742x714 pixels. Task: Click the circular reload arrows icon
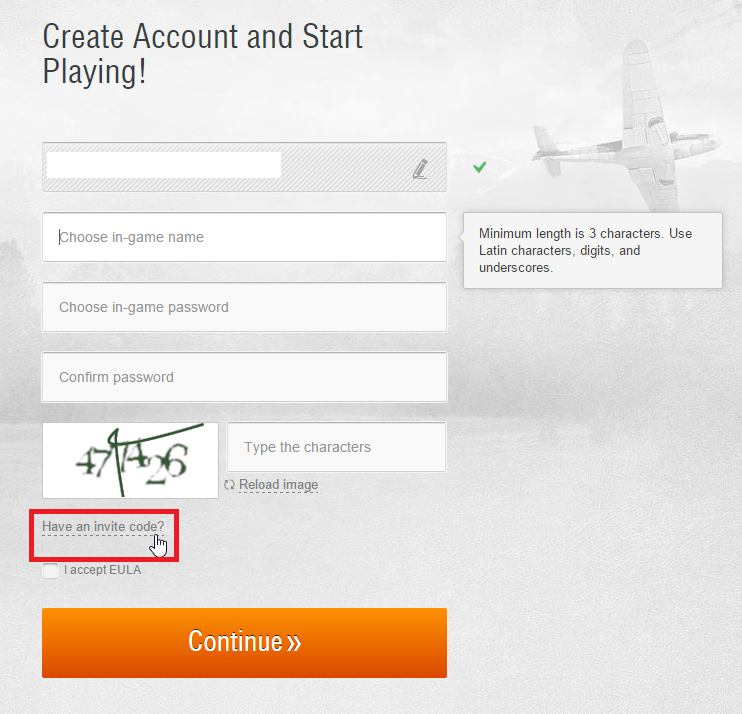[x=230, y=485]
